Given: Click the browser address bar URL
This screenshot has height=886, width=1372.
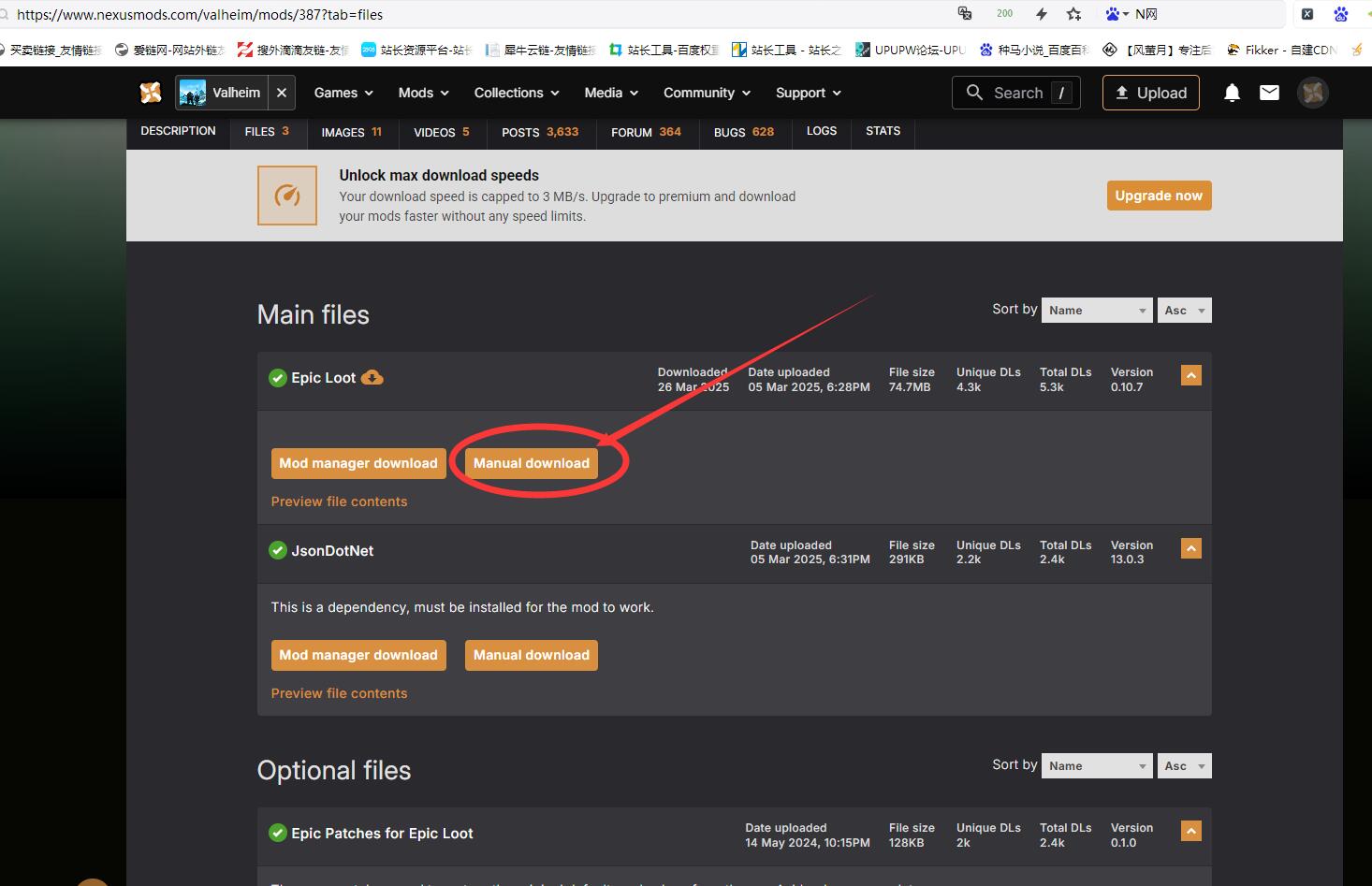Looking at the screenshot, I should [199, 14].
